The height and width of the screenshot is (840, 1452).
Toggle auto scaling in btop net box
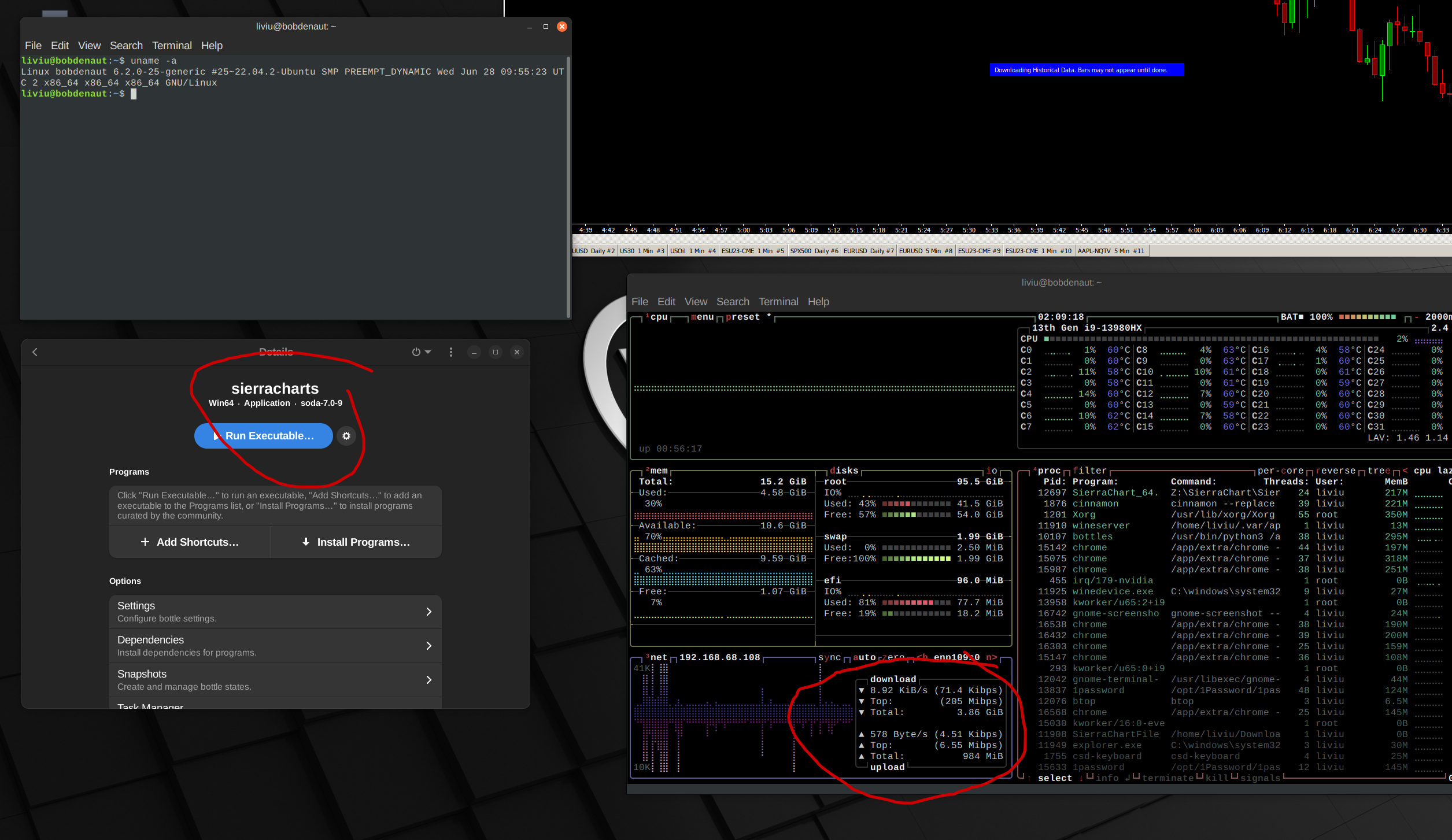864,657
